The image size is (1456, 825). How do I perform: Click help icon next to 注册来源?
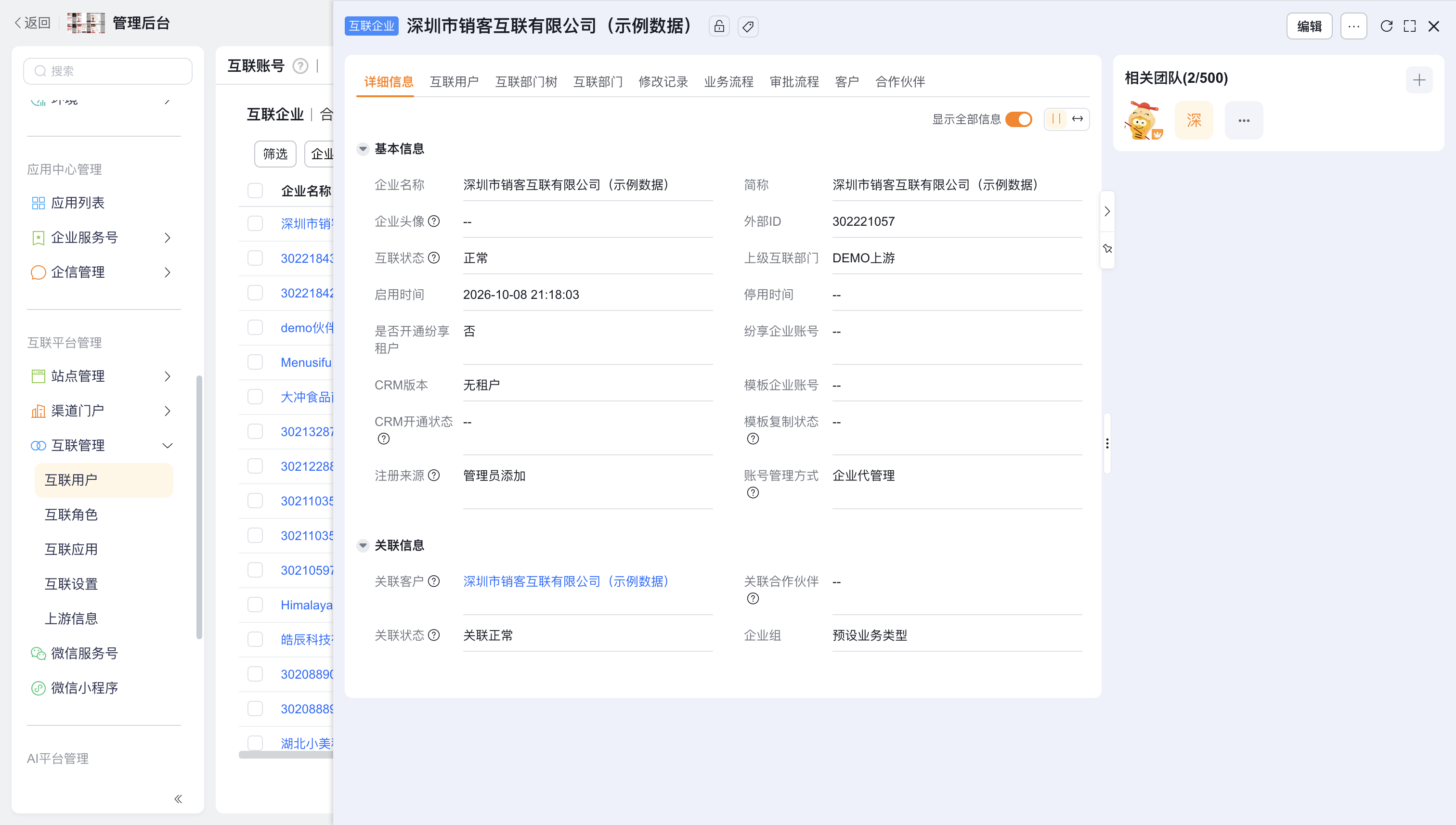tap(433, 476)
